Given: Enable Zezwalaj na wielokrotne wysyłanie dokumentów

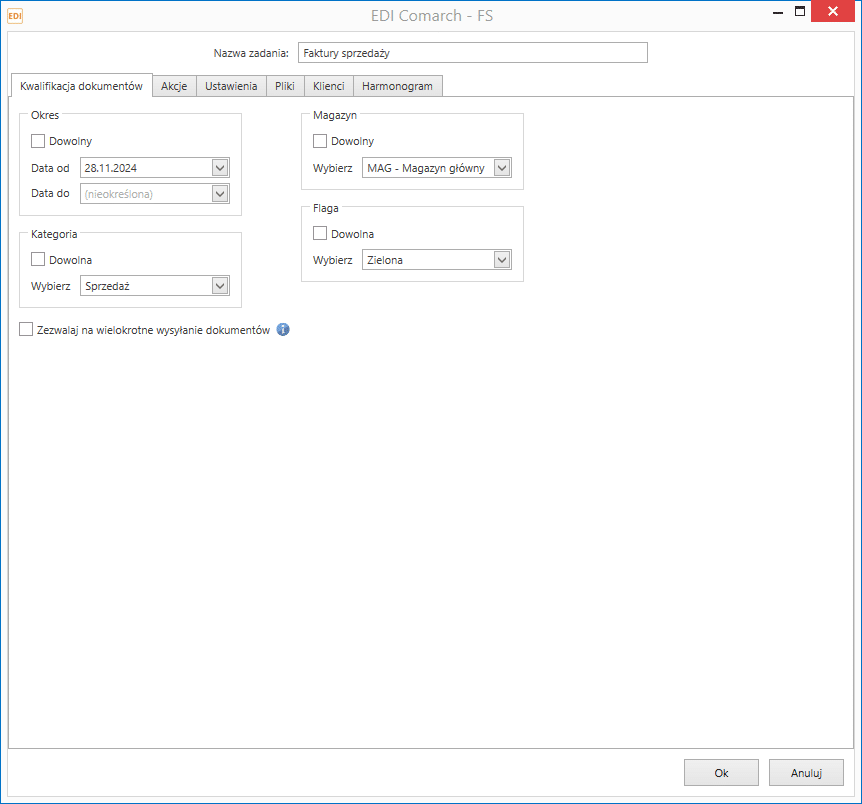Looking at the screenshot, I should (x=26, y=329).
